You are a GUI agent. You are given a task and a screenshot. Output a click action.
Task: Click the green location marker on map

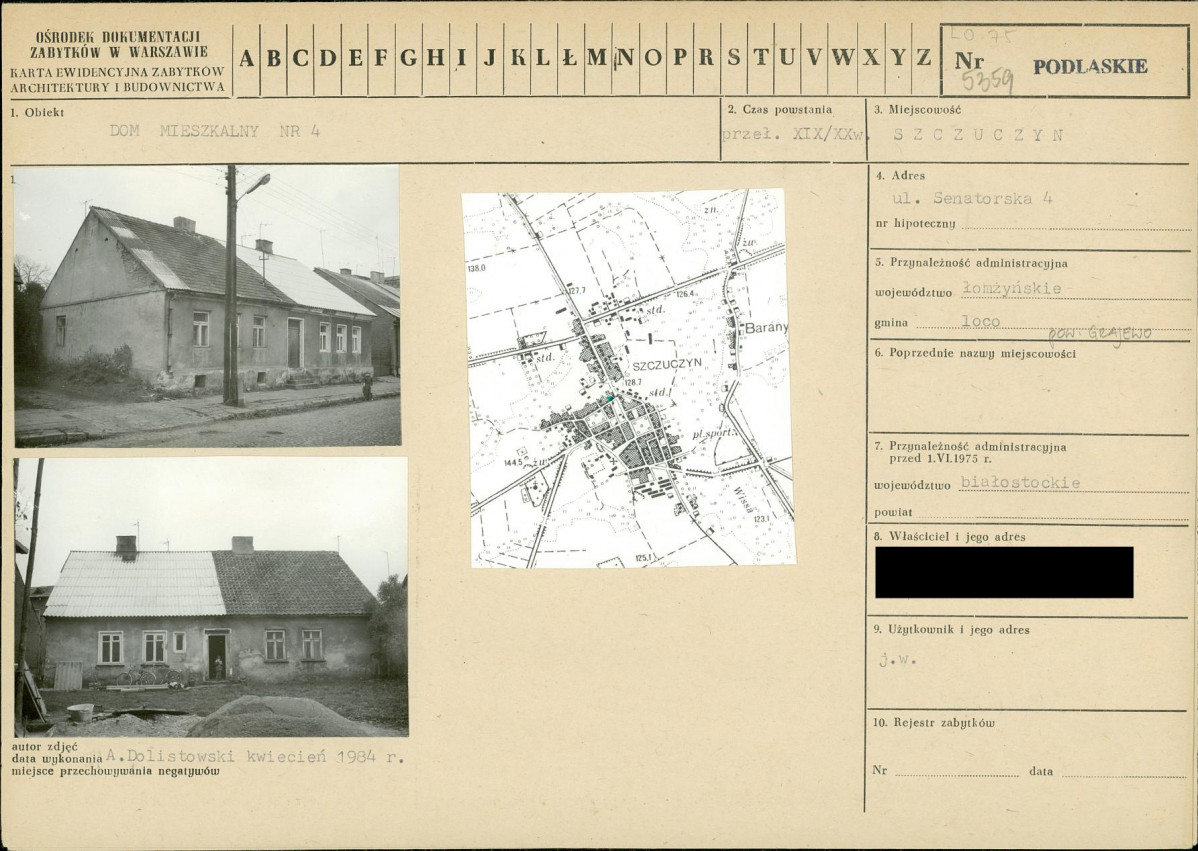coord(610,398)
